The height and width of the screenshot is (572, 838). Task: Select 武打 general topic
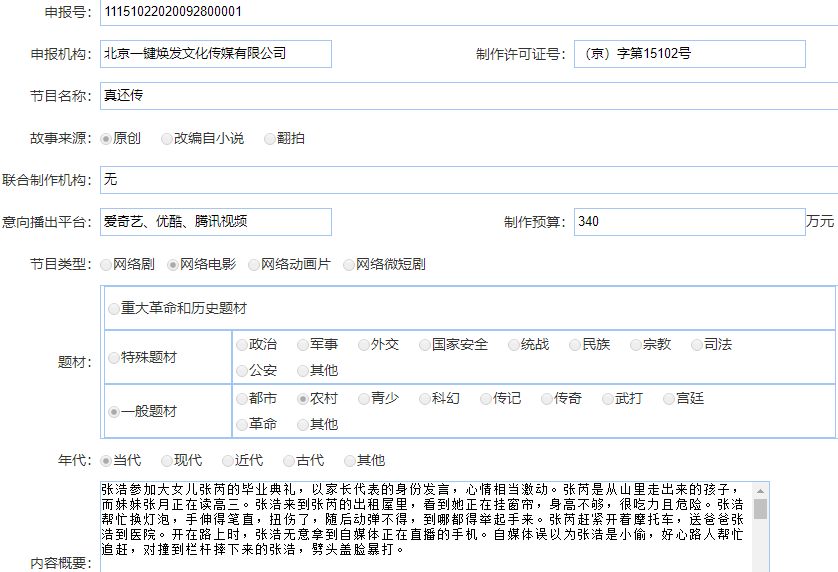point(608,399)
